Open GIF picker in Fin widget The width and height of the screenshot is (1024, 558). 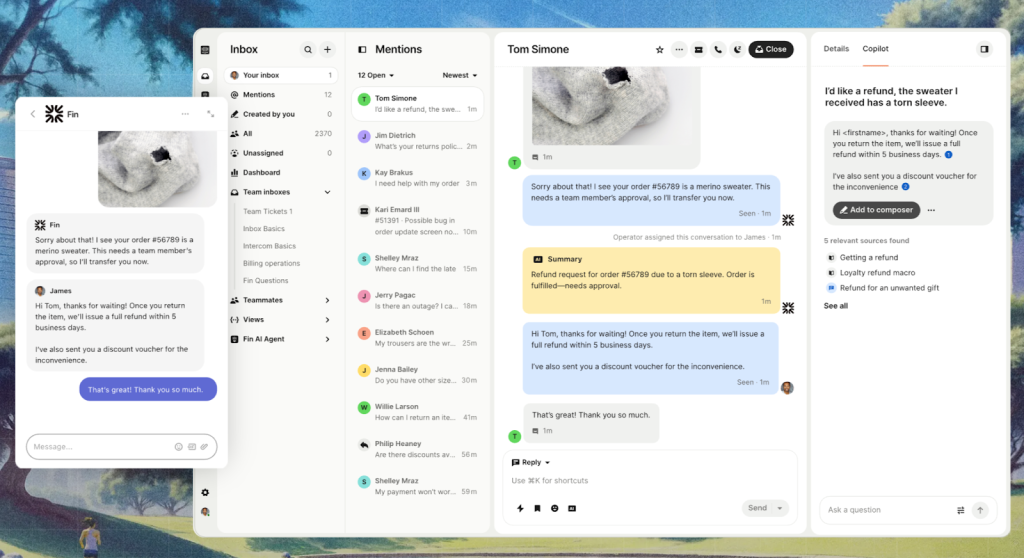(x=192, y=447)
